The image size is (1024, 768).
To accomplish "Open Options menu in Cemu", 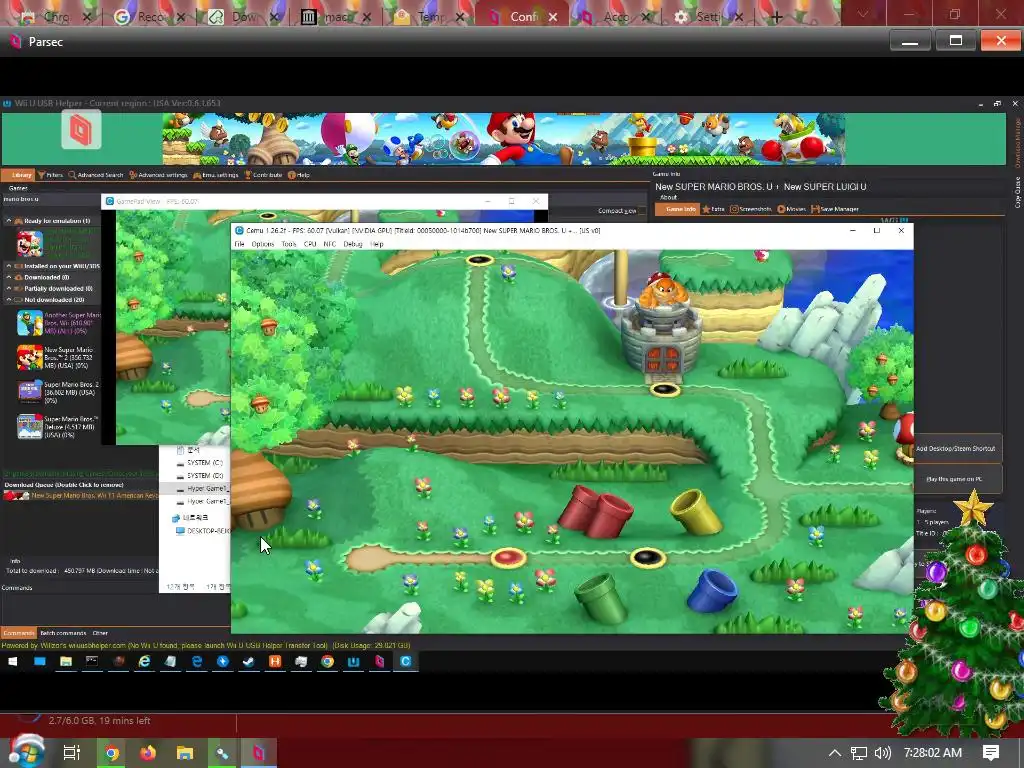I will [x=263, y=244].
